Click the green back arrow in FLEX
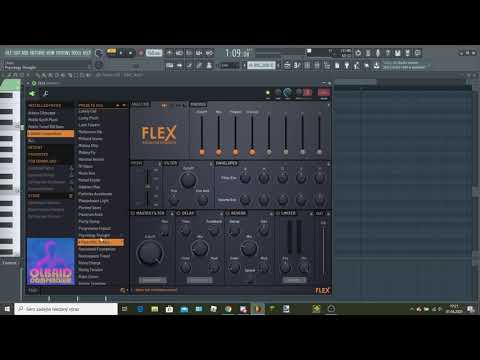 tap(32, 94)
